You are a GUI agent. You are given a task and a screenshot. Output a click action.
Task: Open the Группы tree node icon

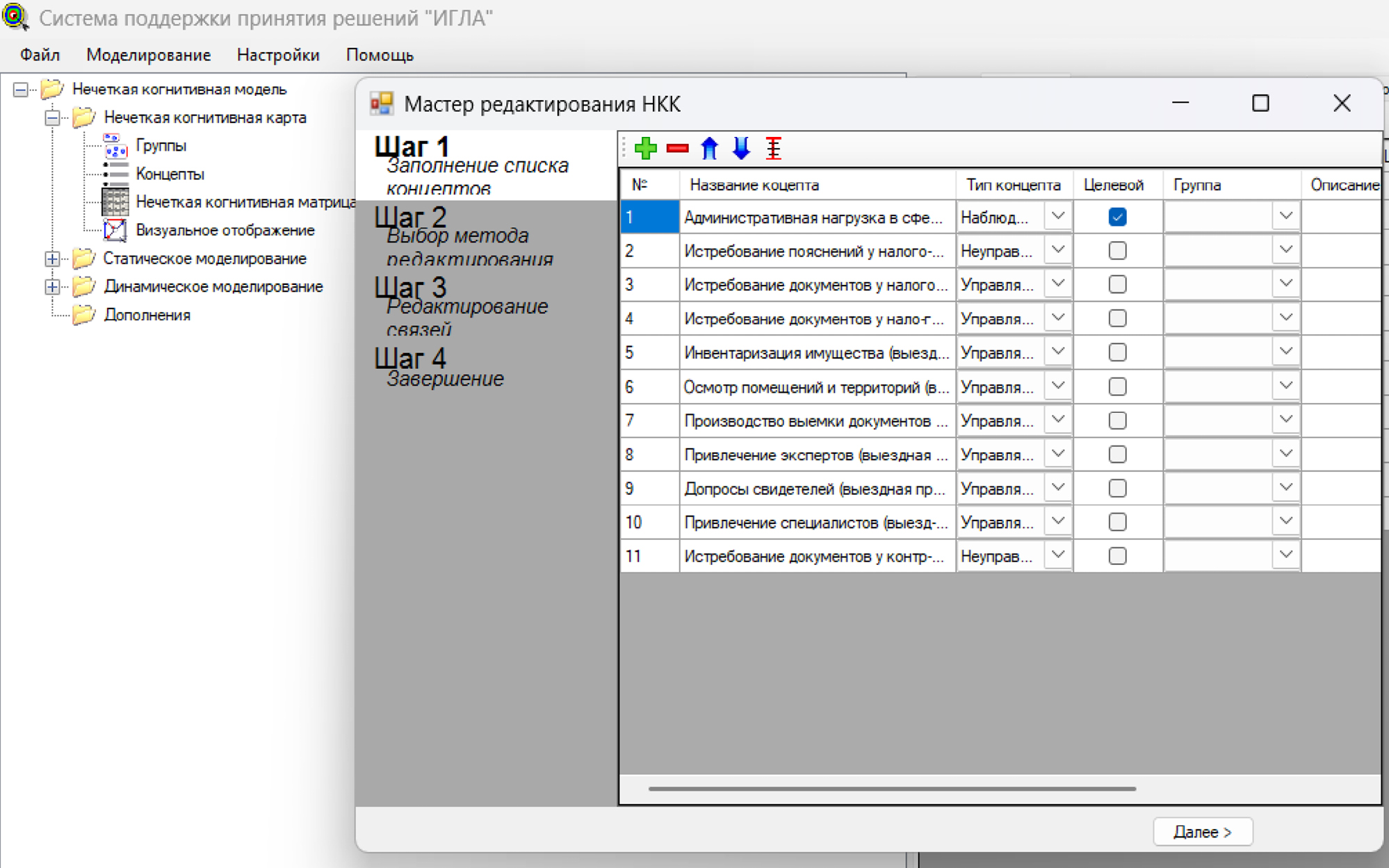(115, 146)
